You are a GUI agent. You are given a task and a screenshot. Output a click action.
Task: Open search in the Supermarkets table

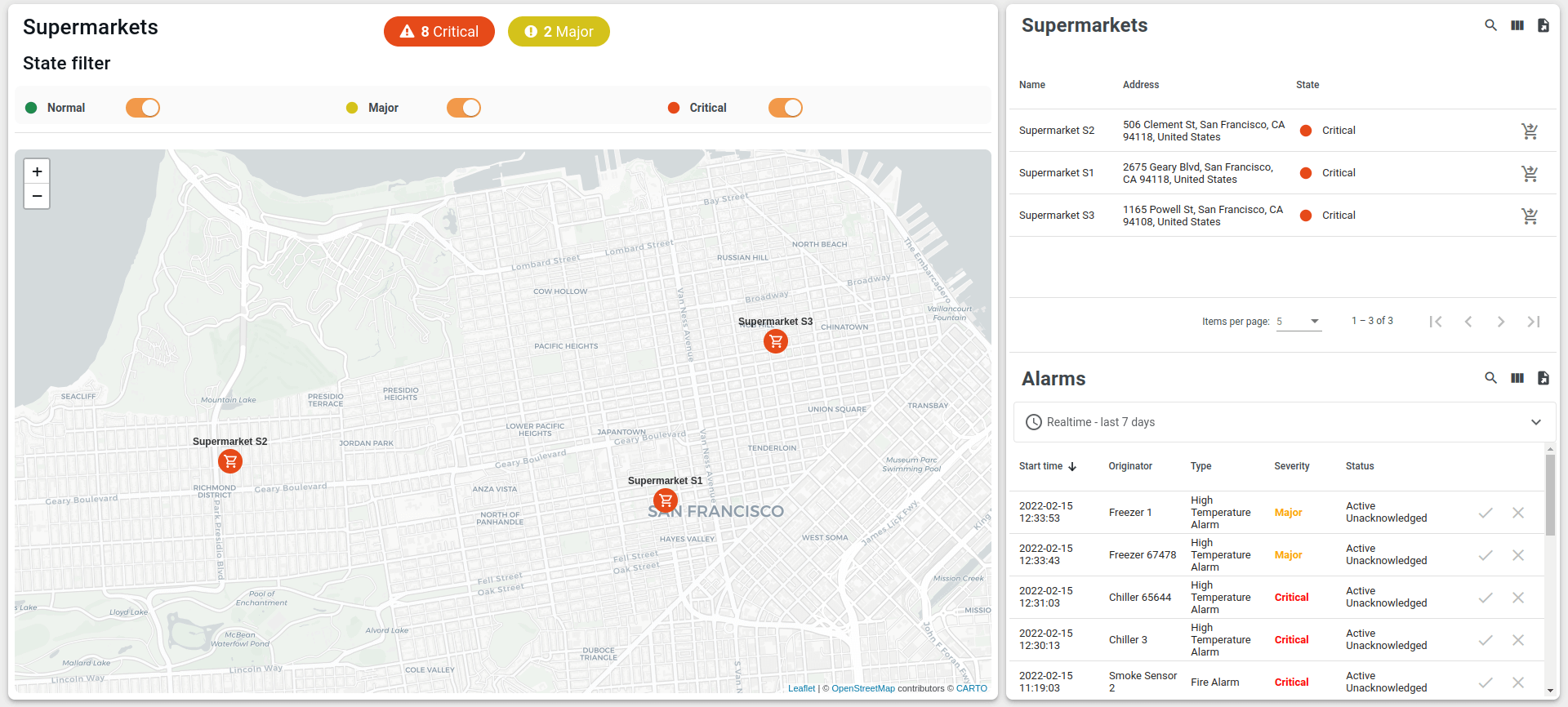(1490, 25)
